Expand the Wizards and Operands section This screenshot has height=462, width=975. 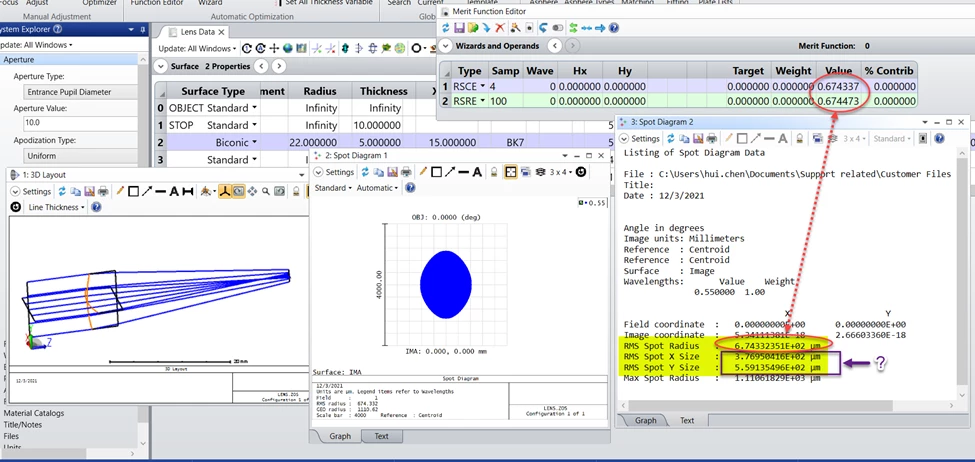445,46
